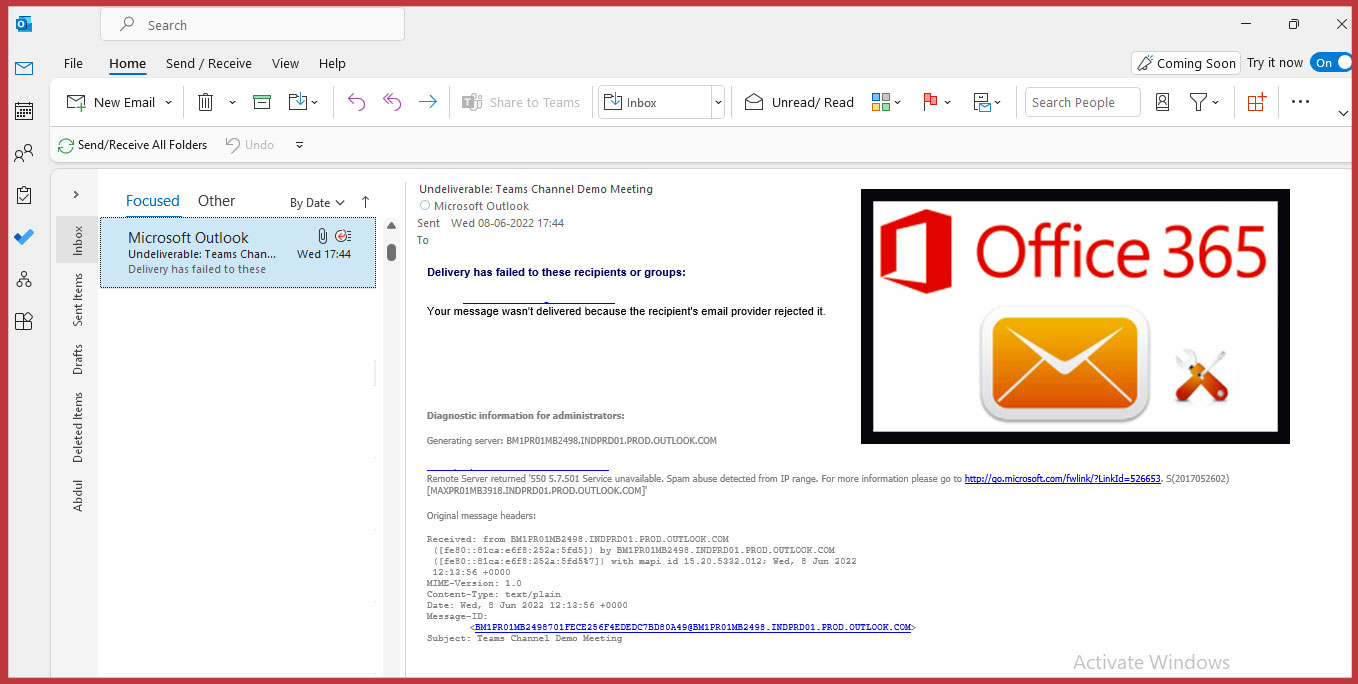The height and width of the screenshot is (684, 1358).
Task: Open Org Explorer icon in sidebar
Action: click(24, 279)
